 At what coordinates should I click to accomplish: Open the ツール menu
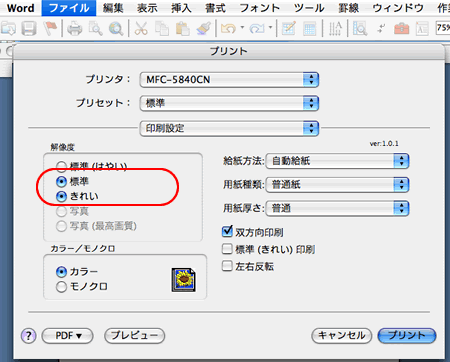309,8
